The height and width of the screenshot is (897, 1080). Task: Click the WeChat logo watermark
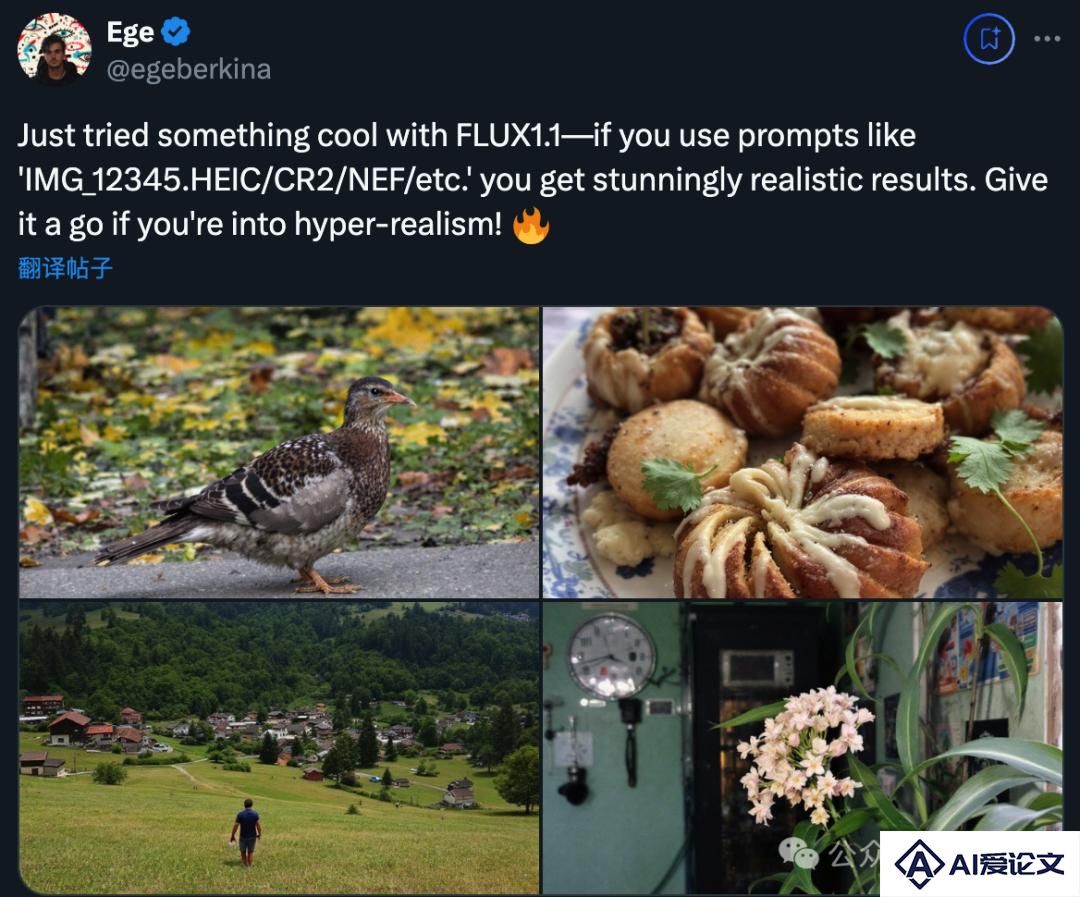[x=798, y=853]
